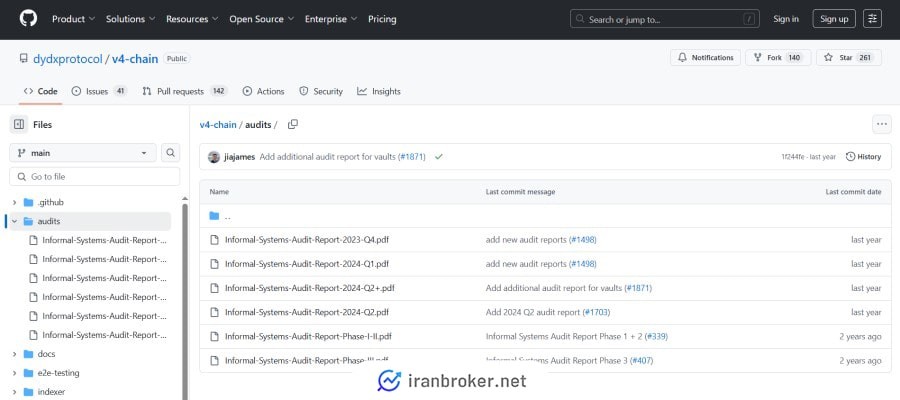The height and width of the screenshot is (400, 900).
Task: Go to parent directory row
Action: tap(545, 216)
